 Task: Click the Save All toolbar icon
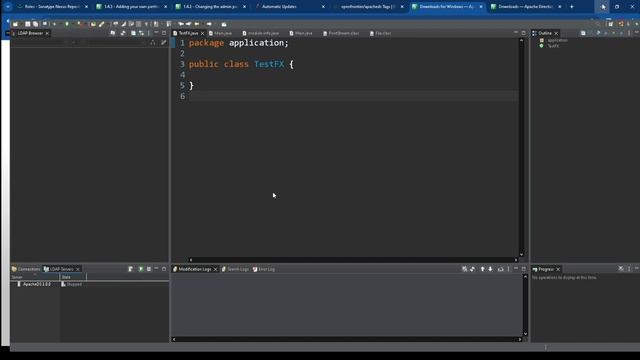(x=35, y=24)
